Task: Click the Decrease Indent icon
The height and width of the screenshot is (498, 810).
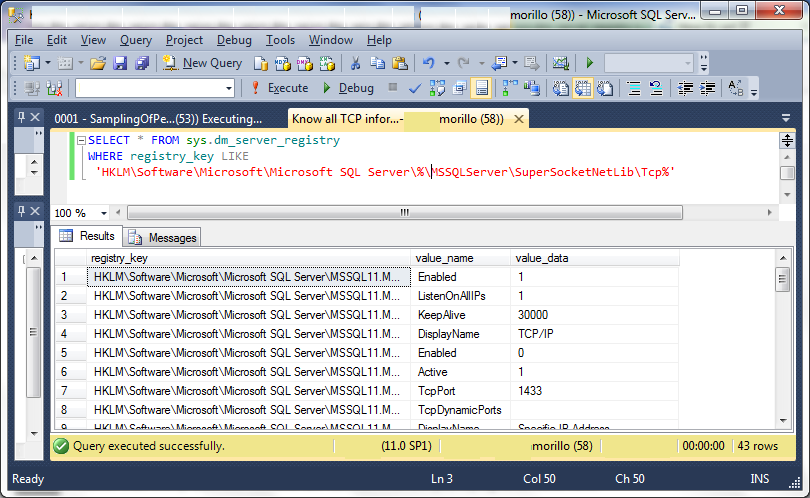Action: (686, 88)
